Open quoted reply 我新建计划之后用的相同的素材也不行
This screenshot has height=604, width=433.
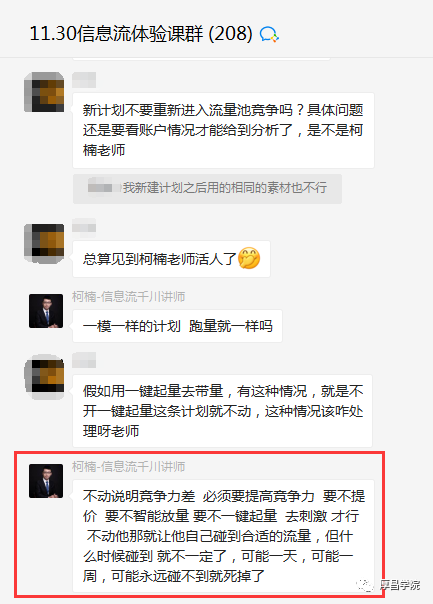click(x=207, y=188)
